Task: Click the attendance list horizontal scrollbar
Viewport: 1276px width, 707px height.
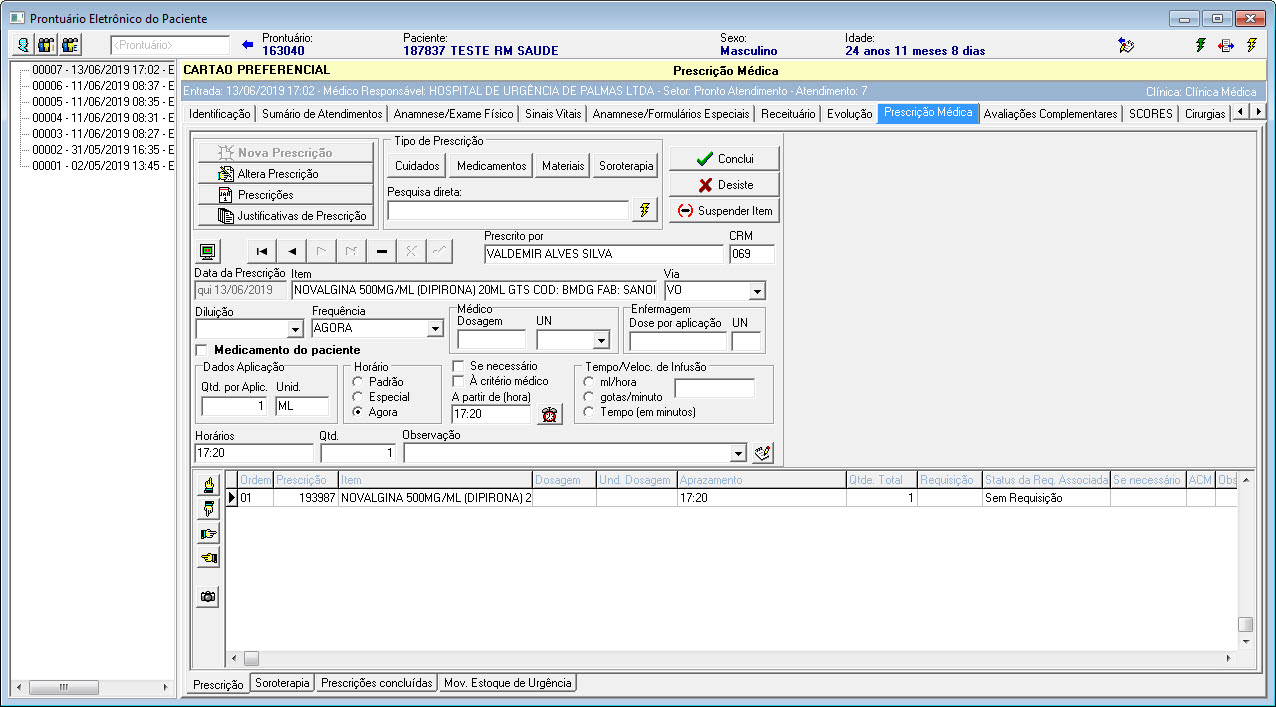Action: click(92, 688)
